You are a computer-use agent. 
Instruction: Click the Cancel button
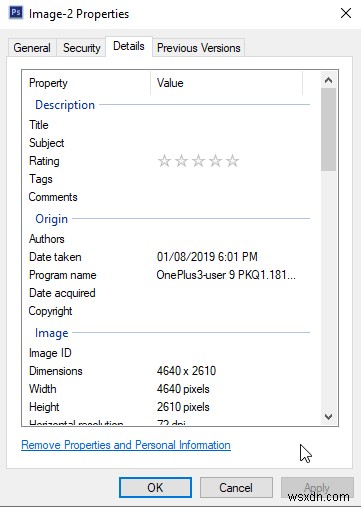point(236,488)
